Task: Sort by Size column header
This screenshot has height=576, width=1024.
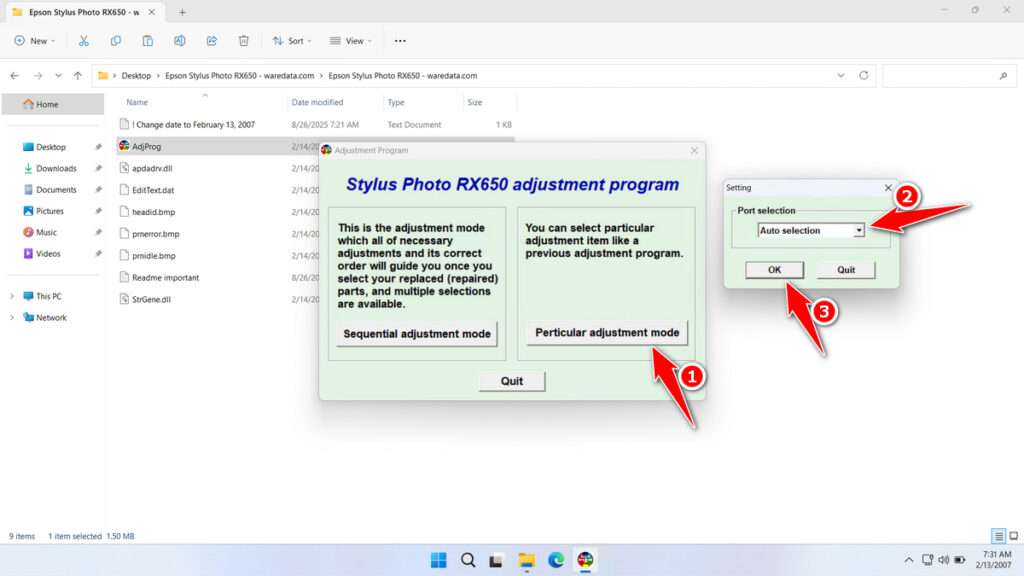Action: pyautogui.click(x=475, y=103)
